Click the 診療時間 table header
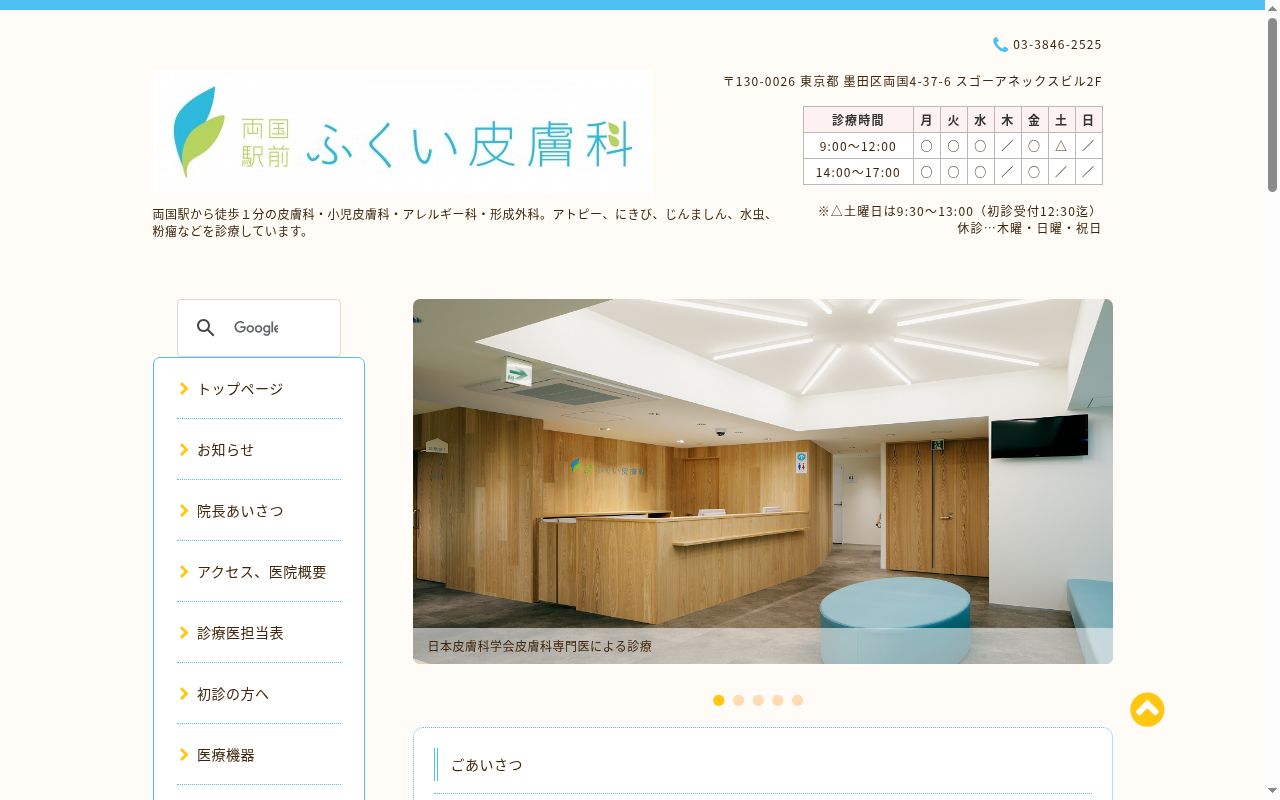 858,120
